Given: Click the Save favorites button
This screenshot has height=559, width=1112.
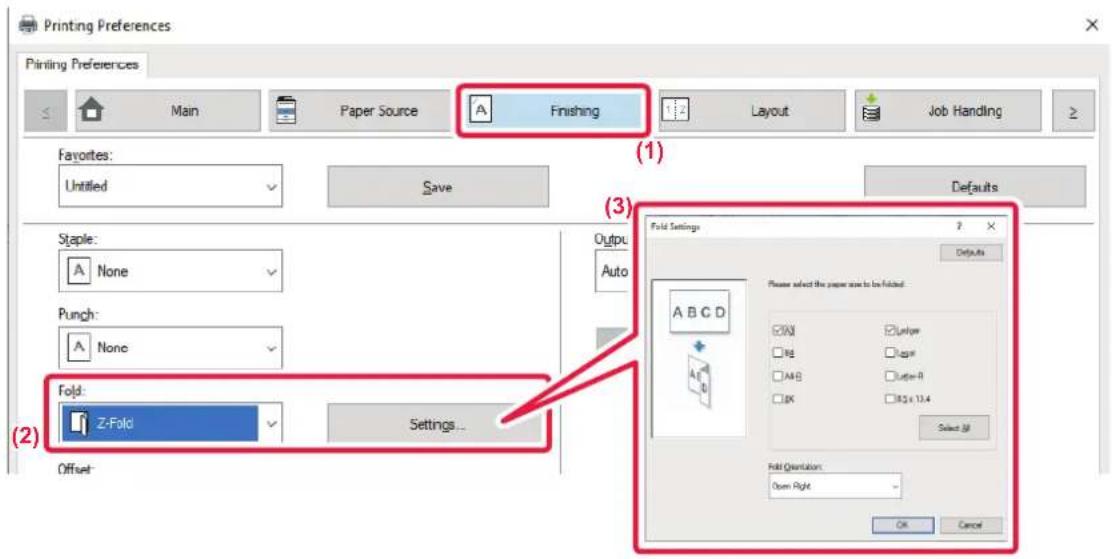Looking at the screenshot, I should (x=438, y=187).
